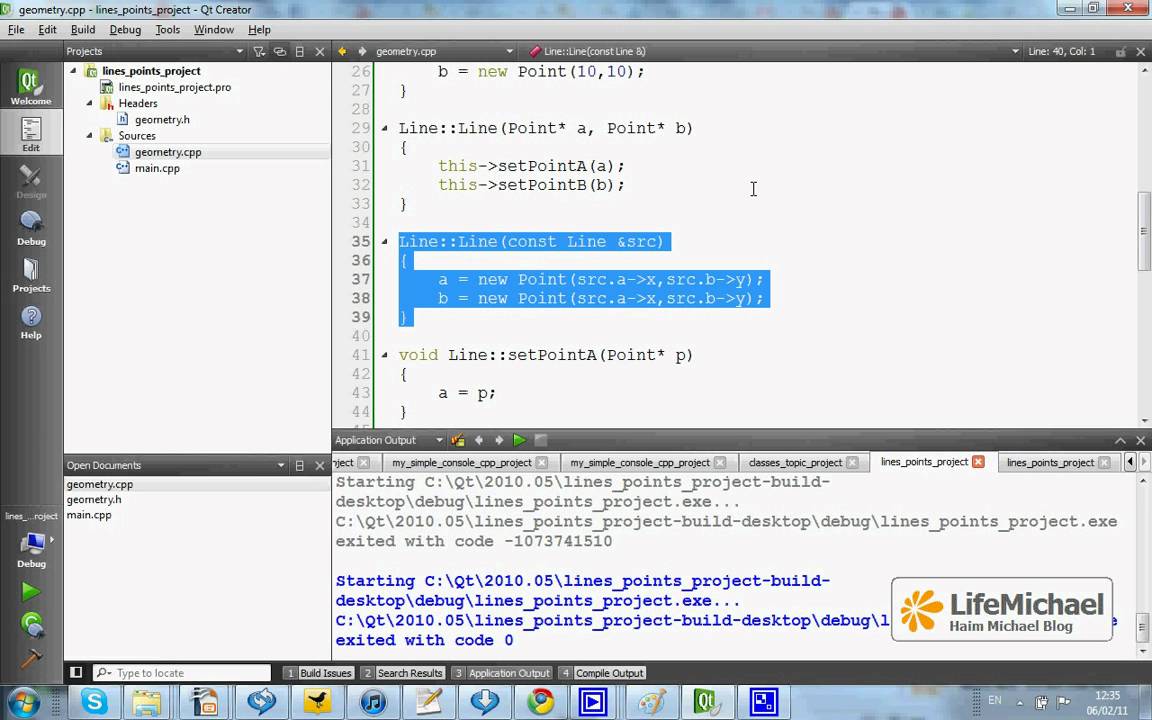Open Skype from the Windows taskbar
Viewport: 1152px width, 720px height.
(x=94, y=702)
